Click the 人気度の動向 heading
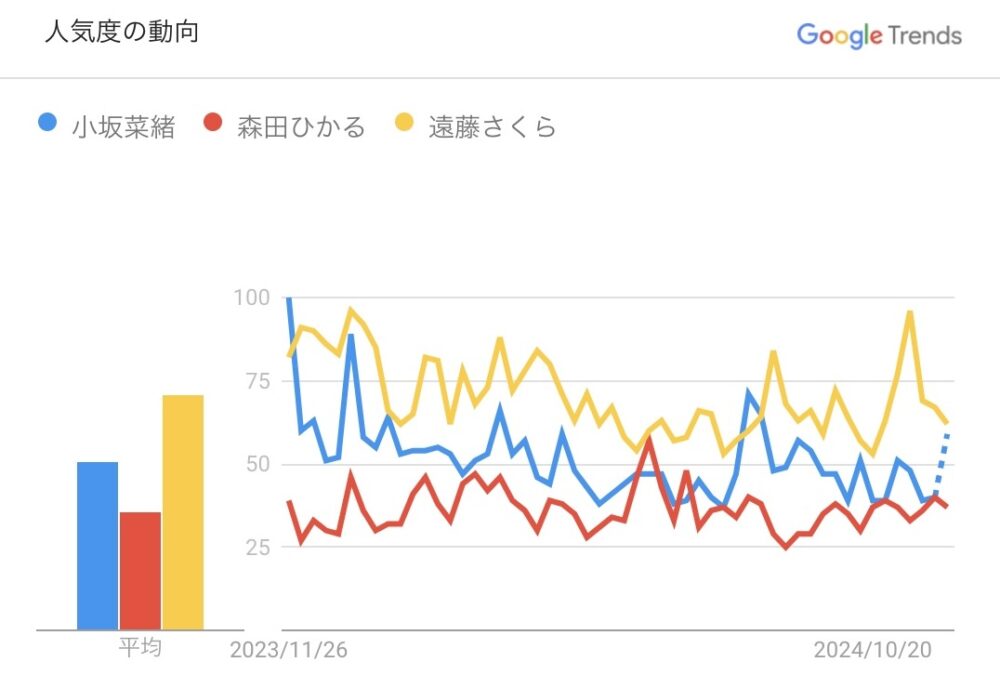 pyautogui.click(x=121, y=32)
